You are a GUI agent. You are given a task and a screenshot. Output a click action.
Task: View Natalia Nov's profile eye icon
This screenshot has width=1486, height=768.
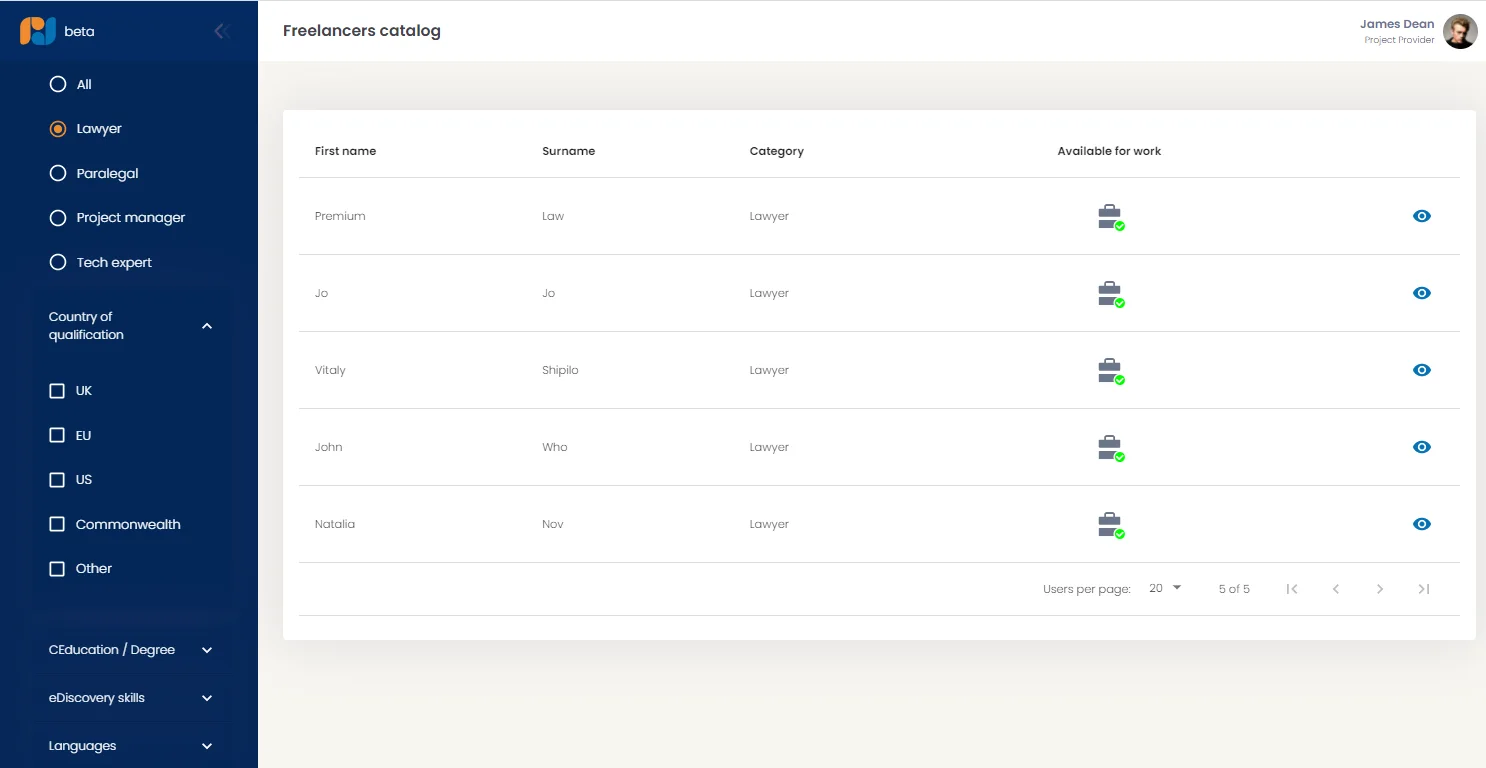[x=1422, y=524]
